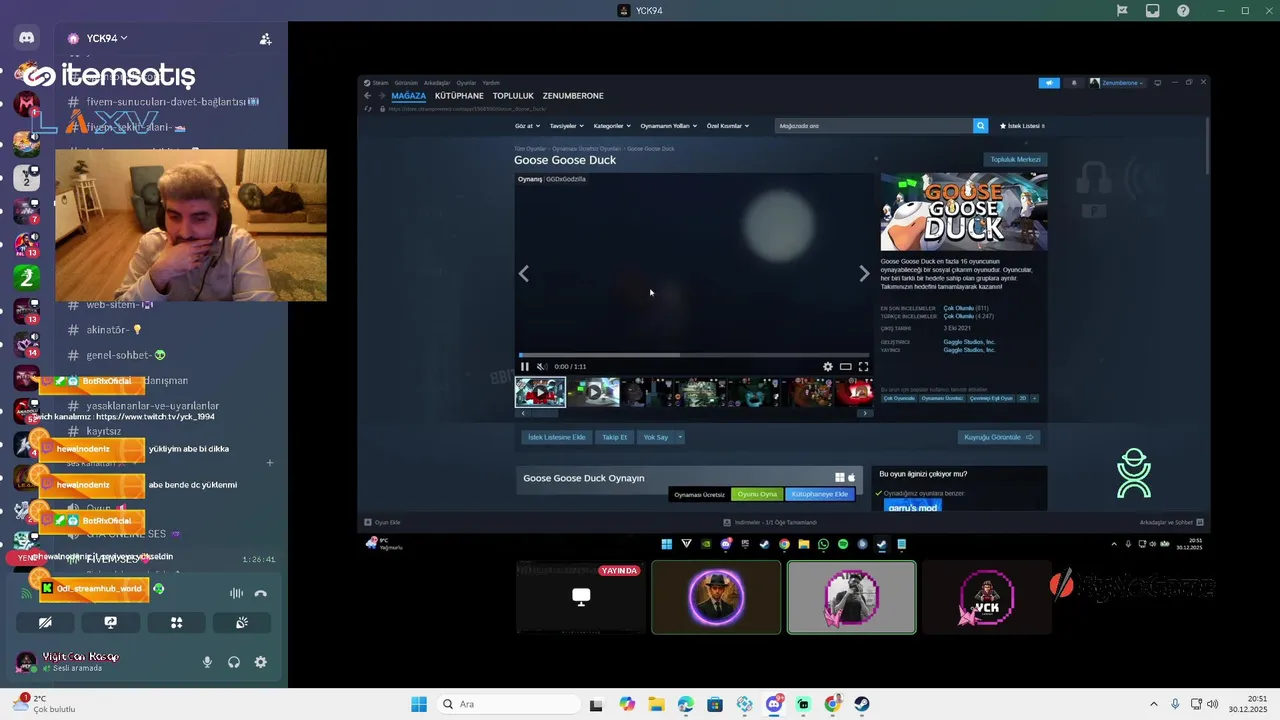Screen dimensions: 1280x720
Task: Open İstek Listesi wishlist link
Action: click(x=1022, y=126)
